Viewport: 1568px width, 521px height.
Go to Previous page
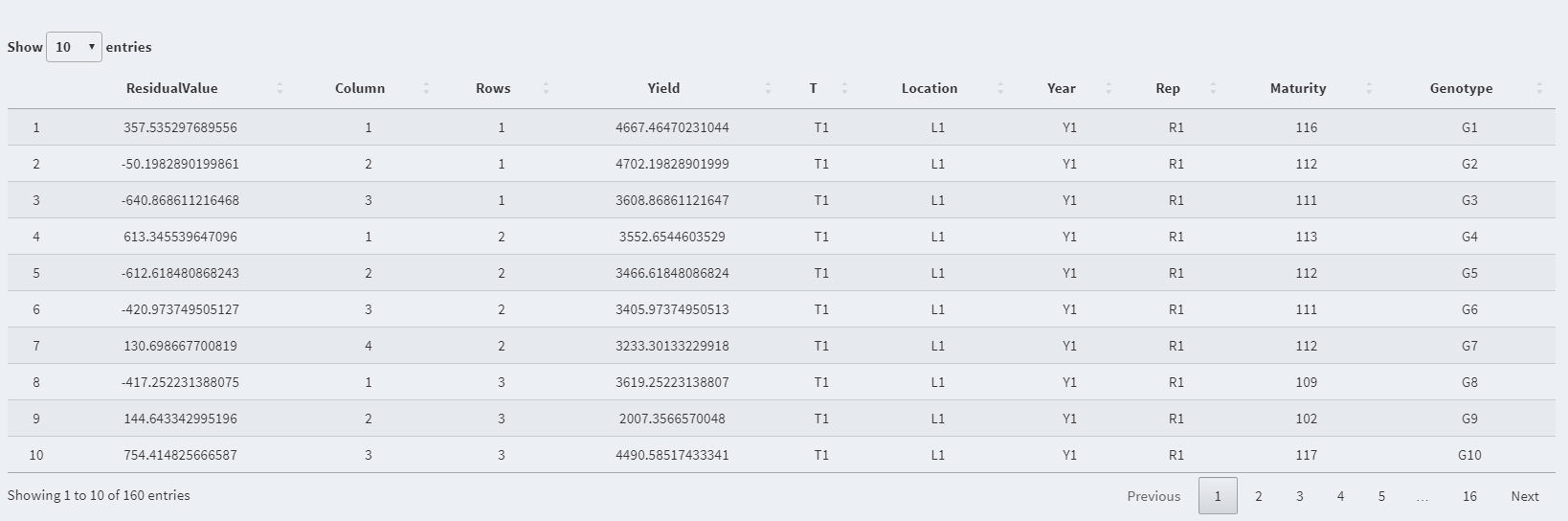[1154, 496]
